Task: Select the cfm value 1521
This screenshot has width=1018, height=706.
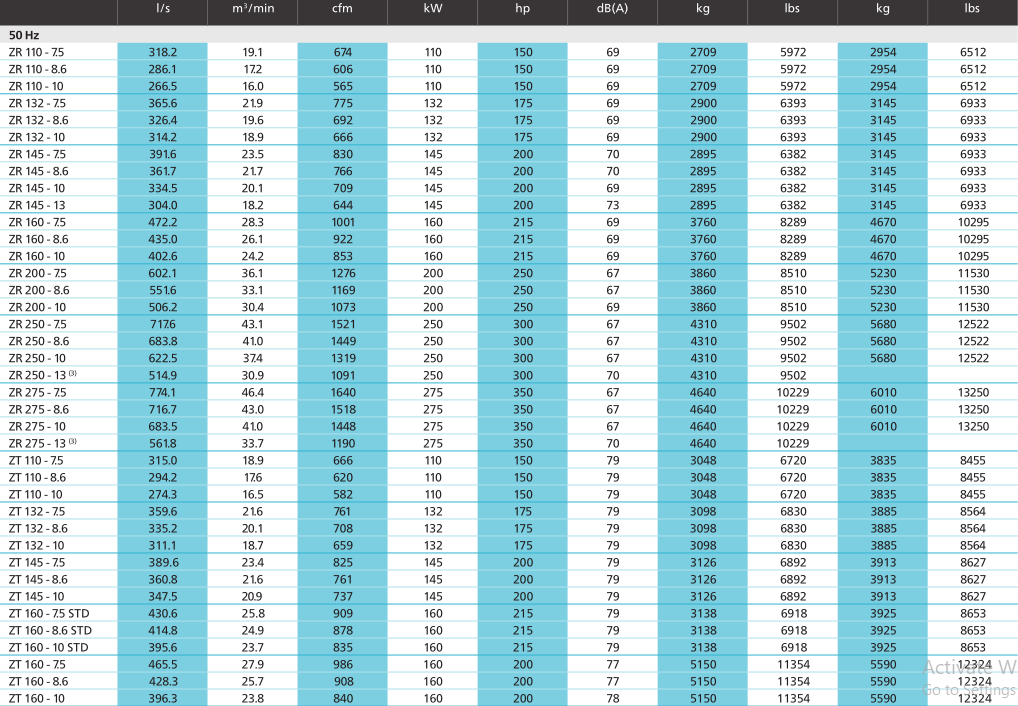Action: [x=343, y=324]
